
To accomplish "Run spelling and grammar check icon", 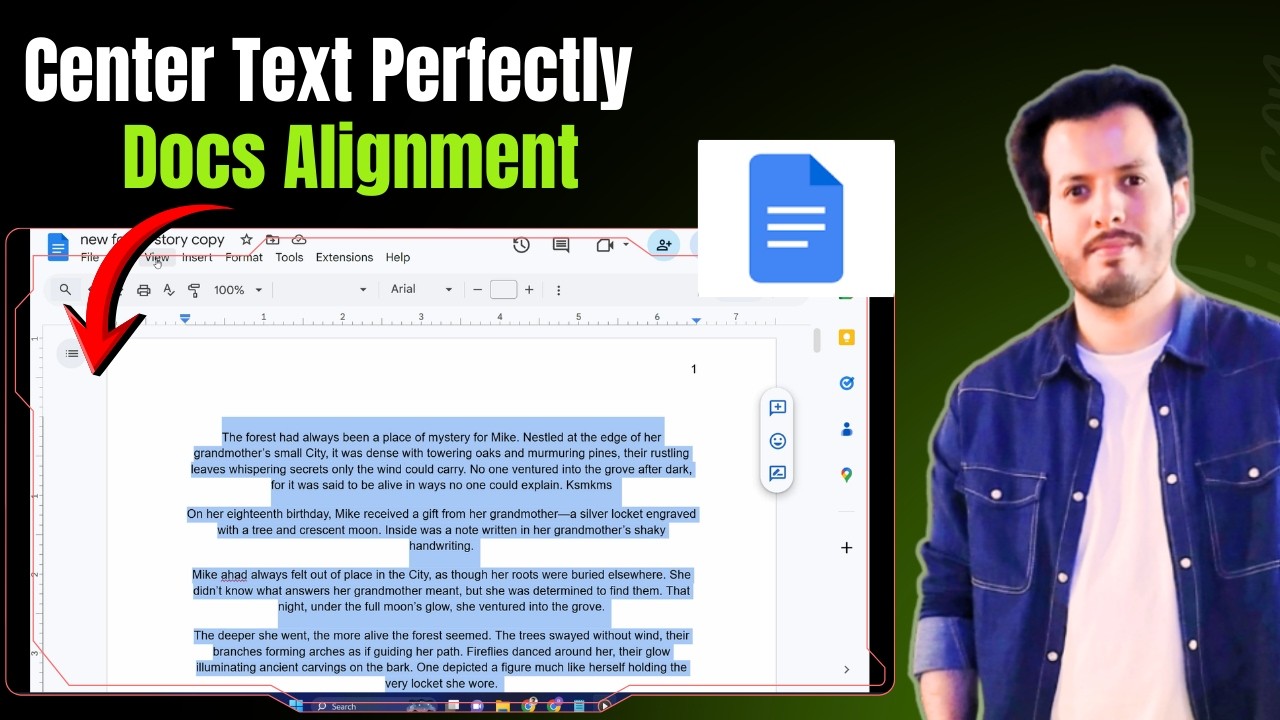I will pos(169,290).
